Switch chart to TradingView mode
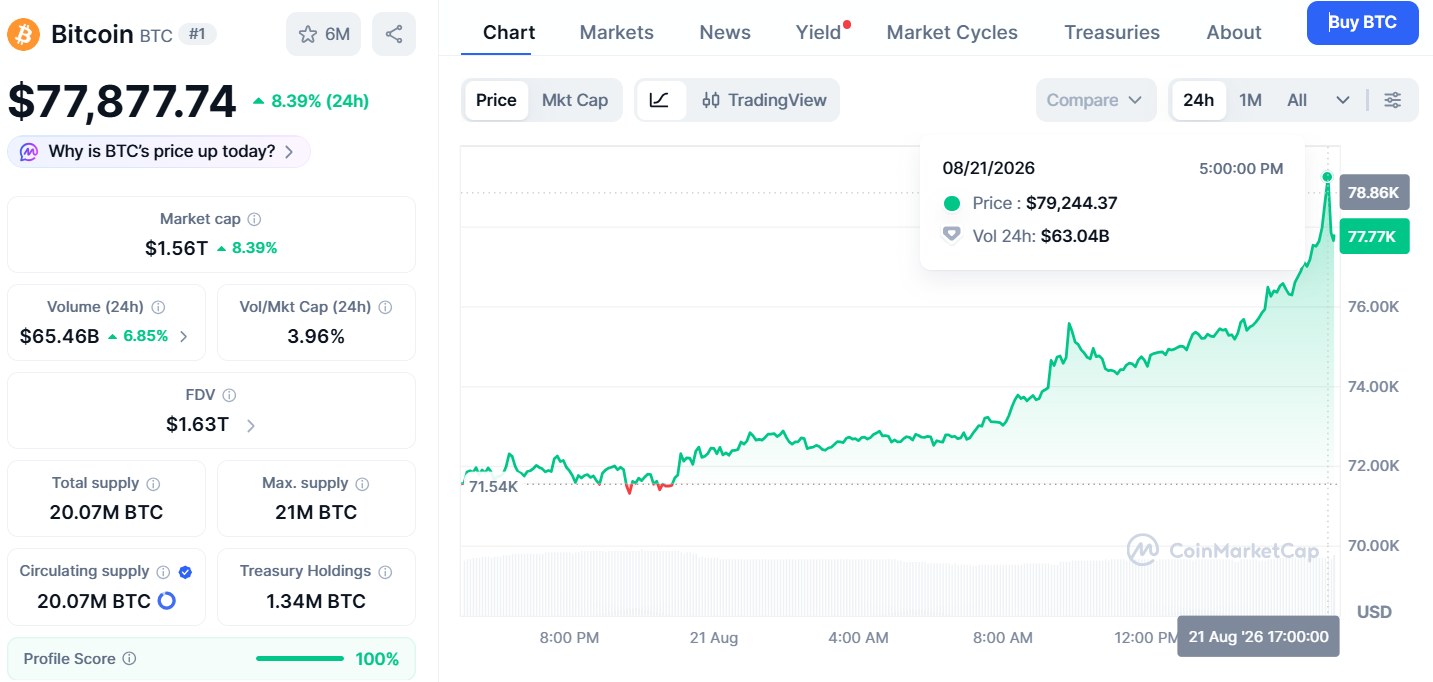This screenshot has height=682, width=1433. (765, 100)
